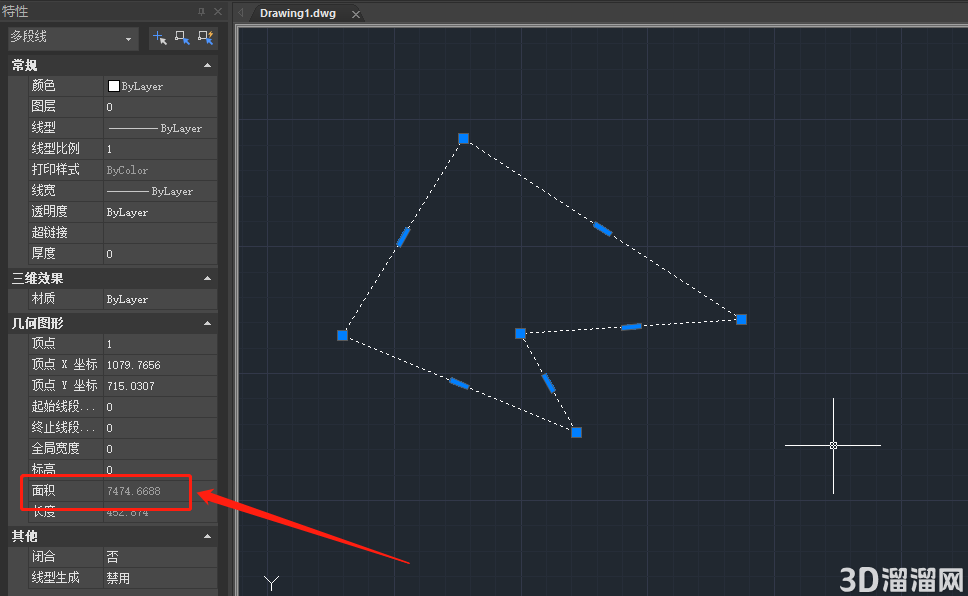
Task: Collapse the 常规 section
Action: pyautogui.click(x=207, y=65)
